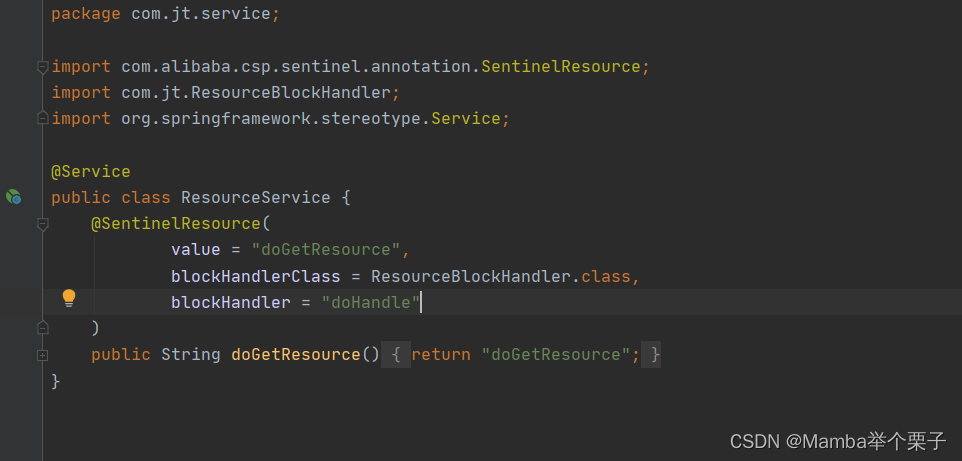The width and height of the screenshot is (962, 461).
Task: Click class name ResourceService
Action: coord(256,198)
